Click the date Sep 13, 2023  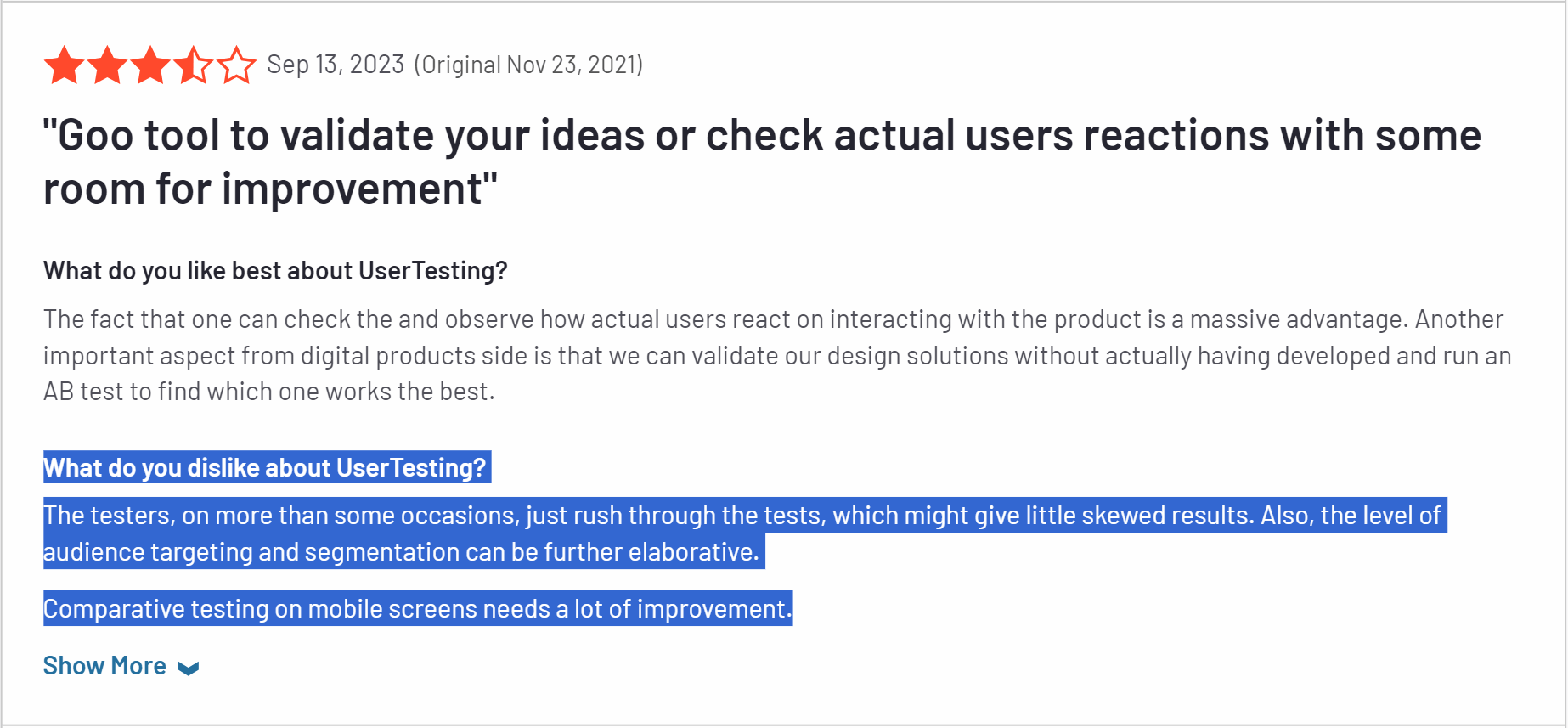tap(336, 64)
